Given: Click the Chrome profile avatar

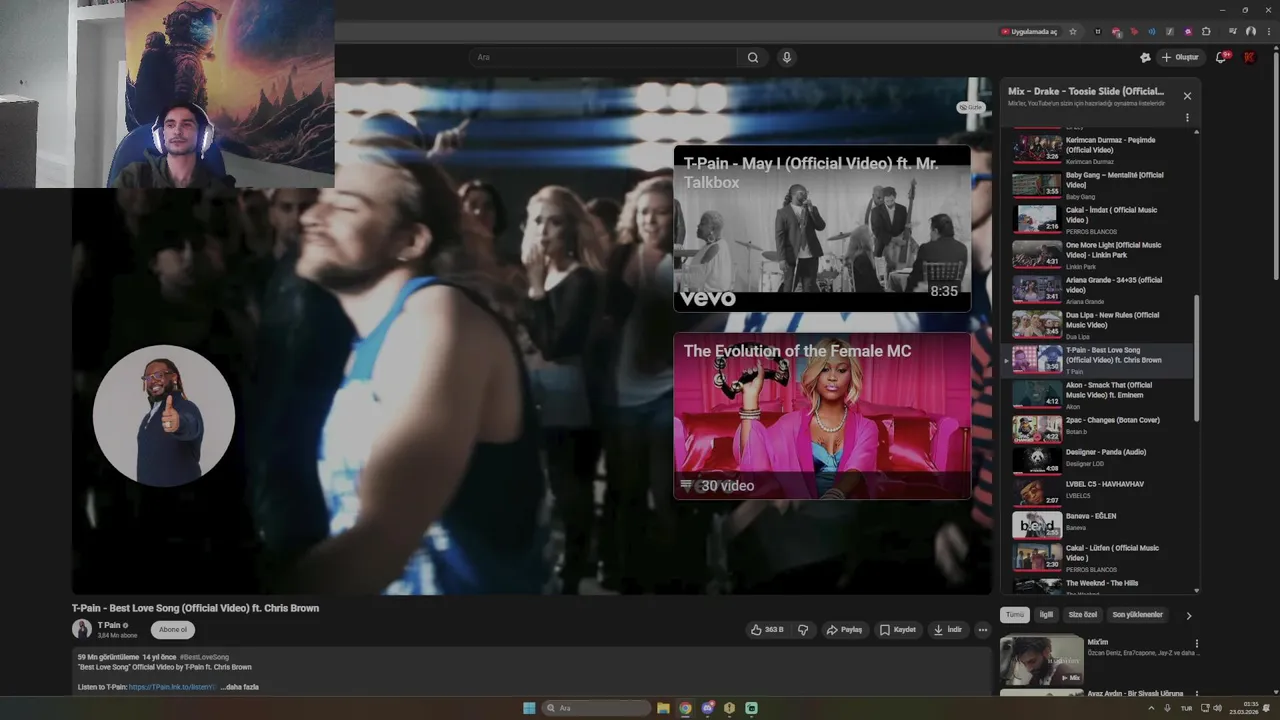Looking at the screenshot, I should point(1250,31).
